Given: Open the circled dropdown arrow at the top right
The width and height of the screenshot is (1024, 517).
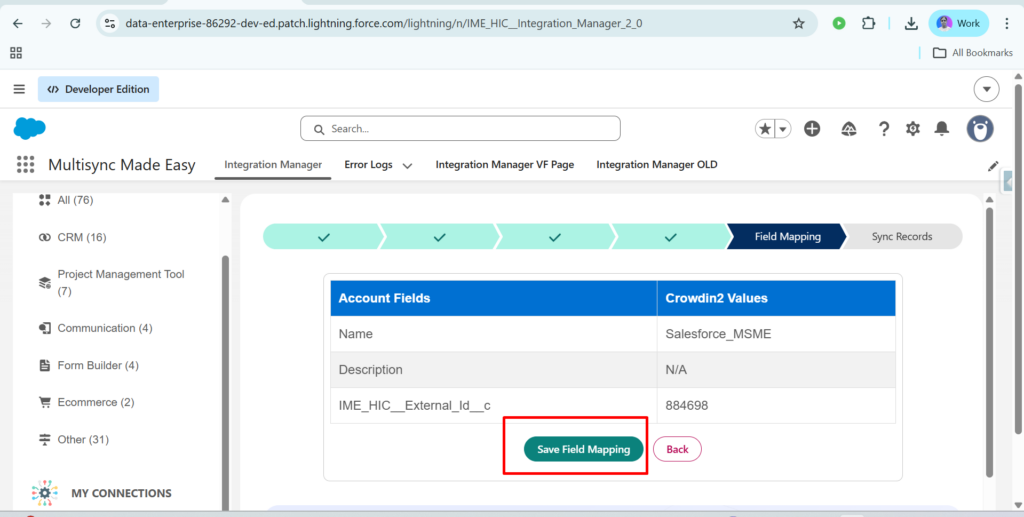Looking at the screenshot, I should click(x=986, y=89).
